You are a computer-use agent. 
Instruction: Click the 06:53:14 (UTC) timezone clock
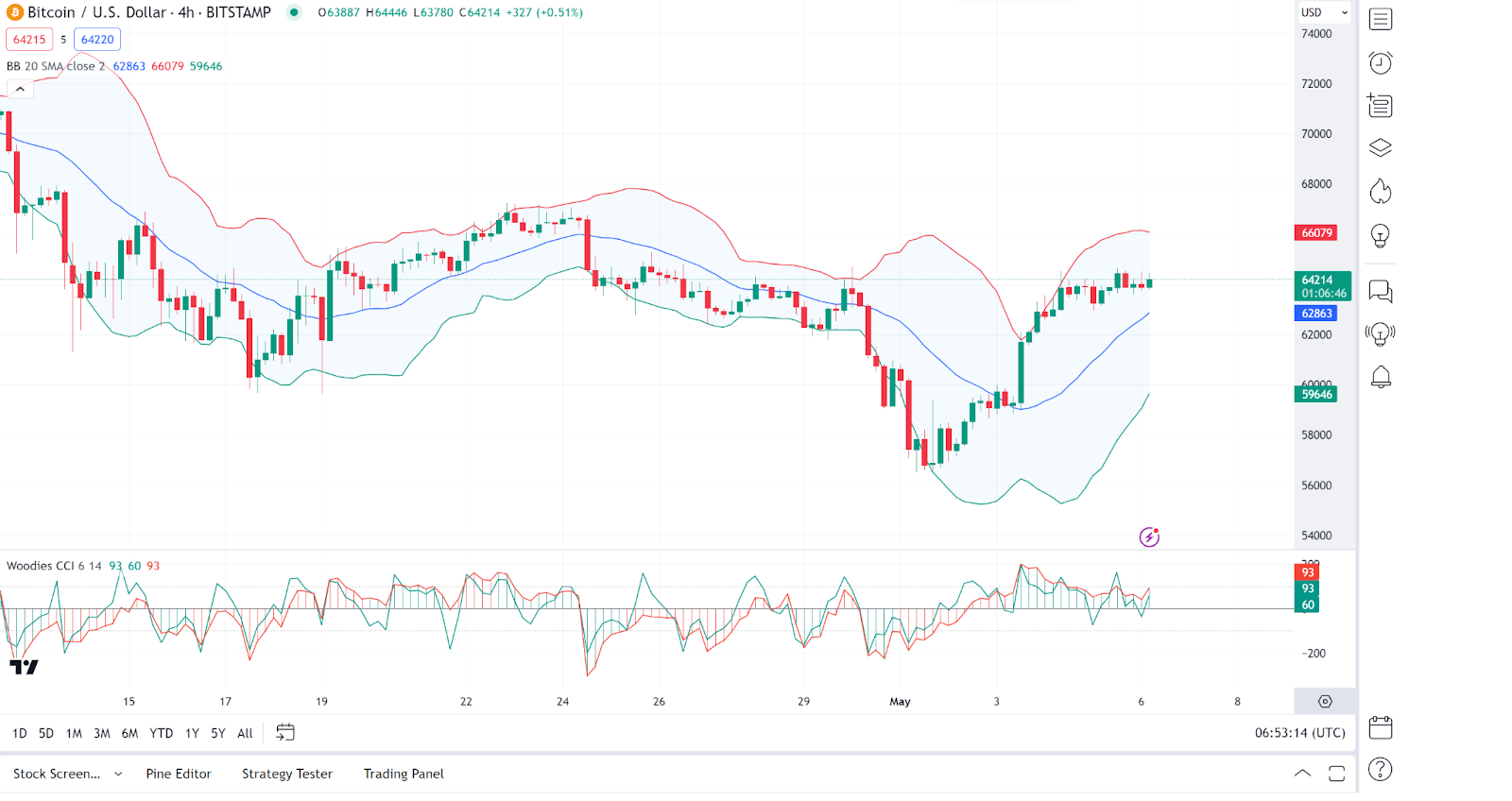point(1300,733)
